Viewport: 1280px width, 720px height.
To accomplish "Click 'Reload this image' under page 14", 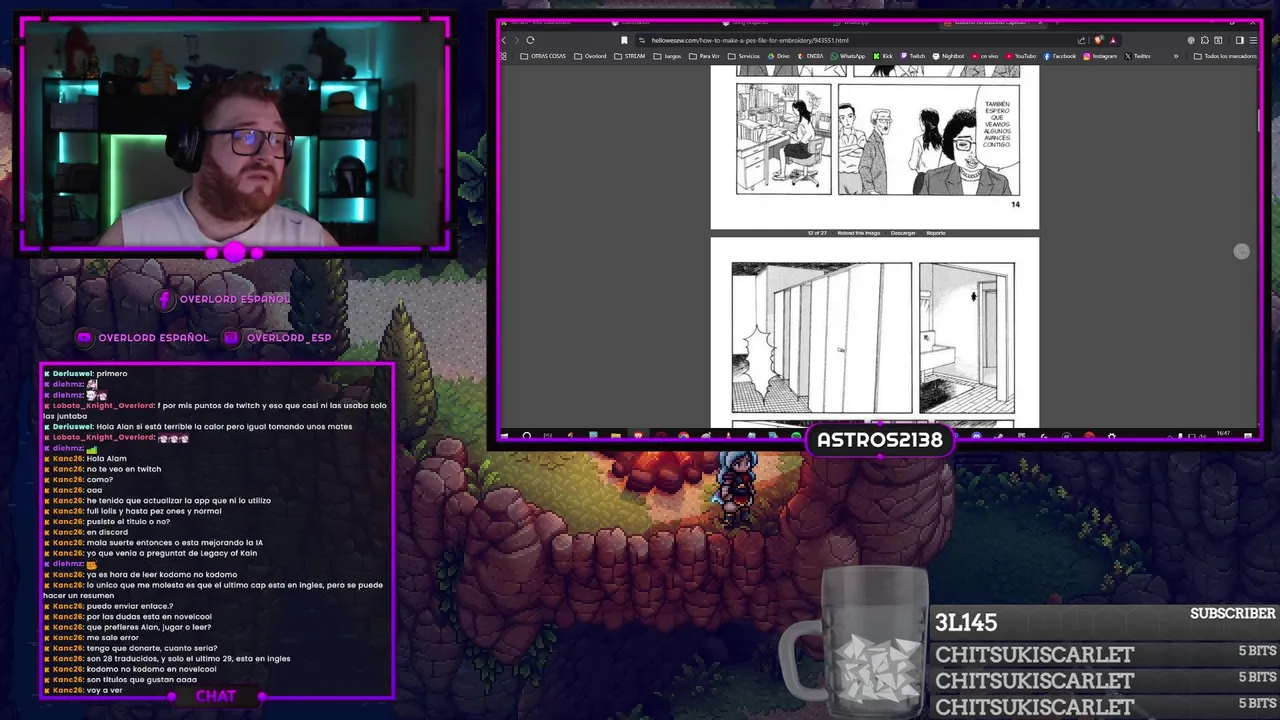I will click(858, 233).
